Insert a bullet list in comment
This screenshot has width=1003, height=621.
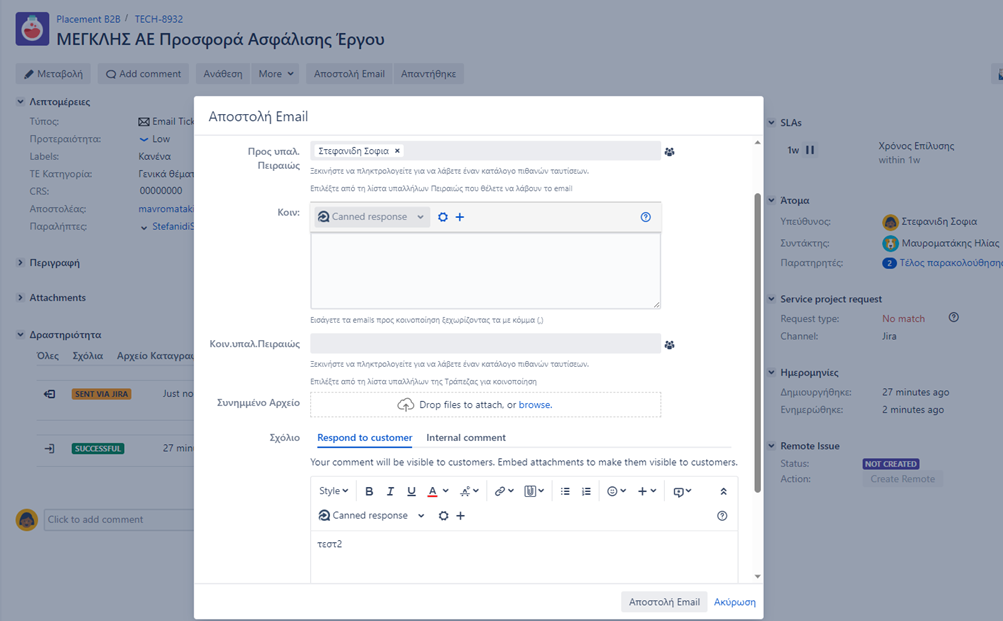pos(565,491)
